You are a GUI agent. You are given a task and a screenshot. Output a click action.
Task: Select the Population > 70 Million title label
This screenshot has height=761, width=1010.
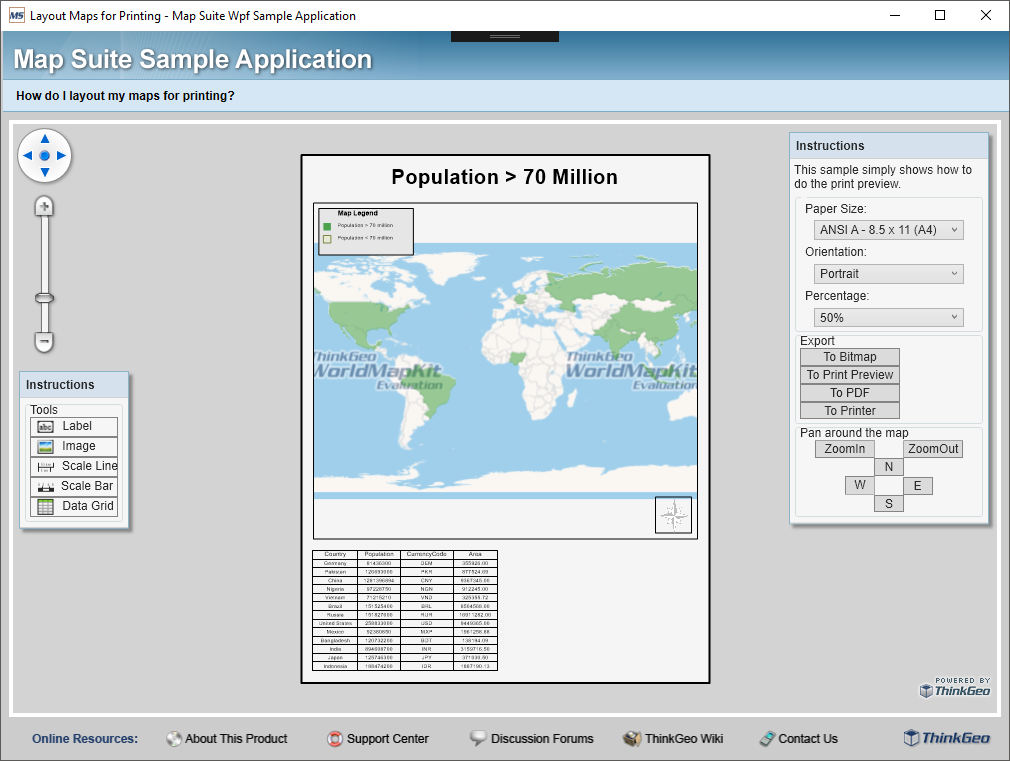click(504, 177)
